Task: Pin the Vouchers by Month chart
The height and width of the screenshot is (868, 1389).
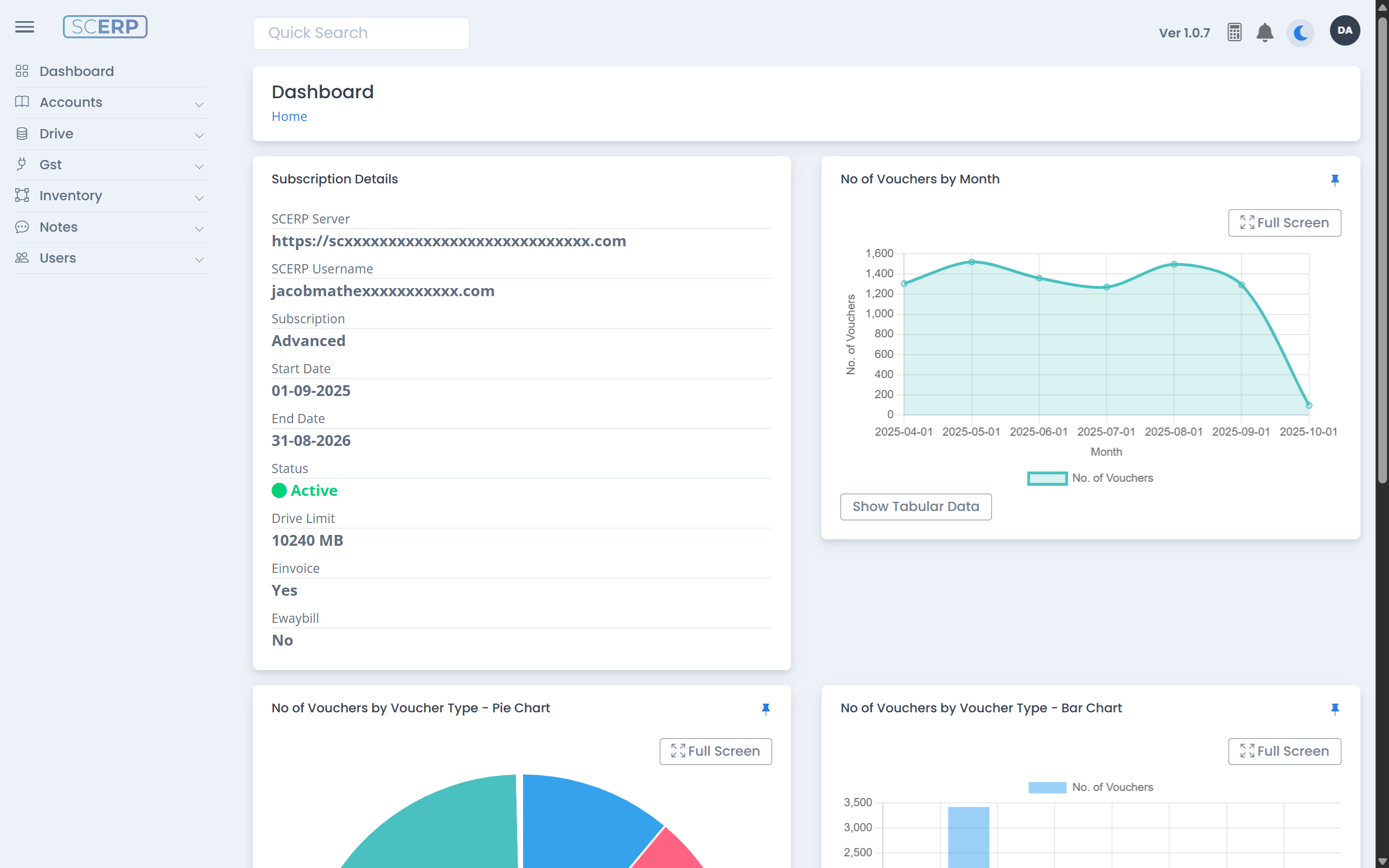Action: [1335, 180]
